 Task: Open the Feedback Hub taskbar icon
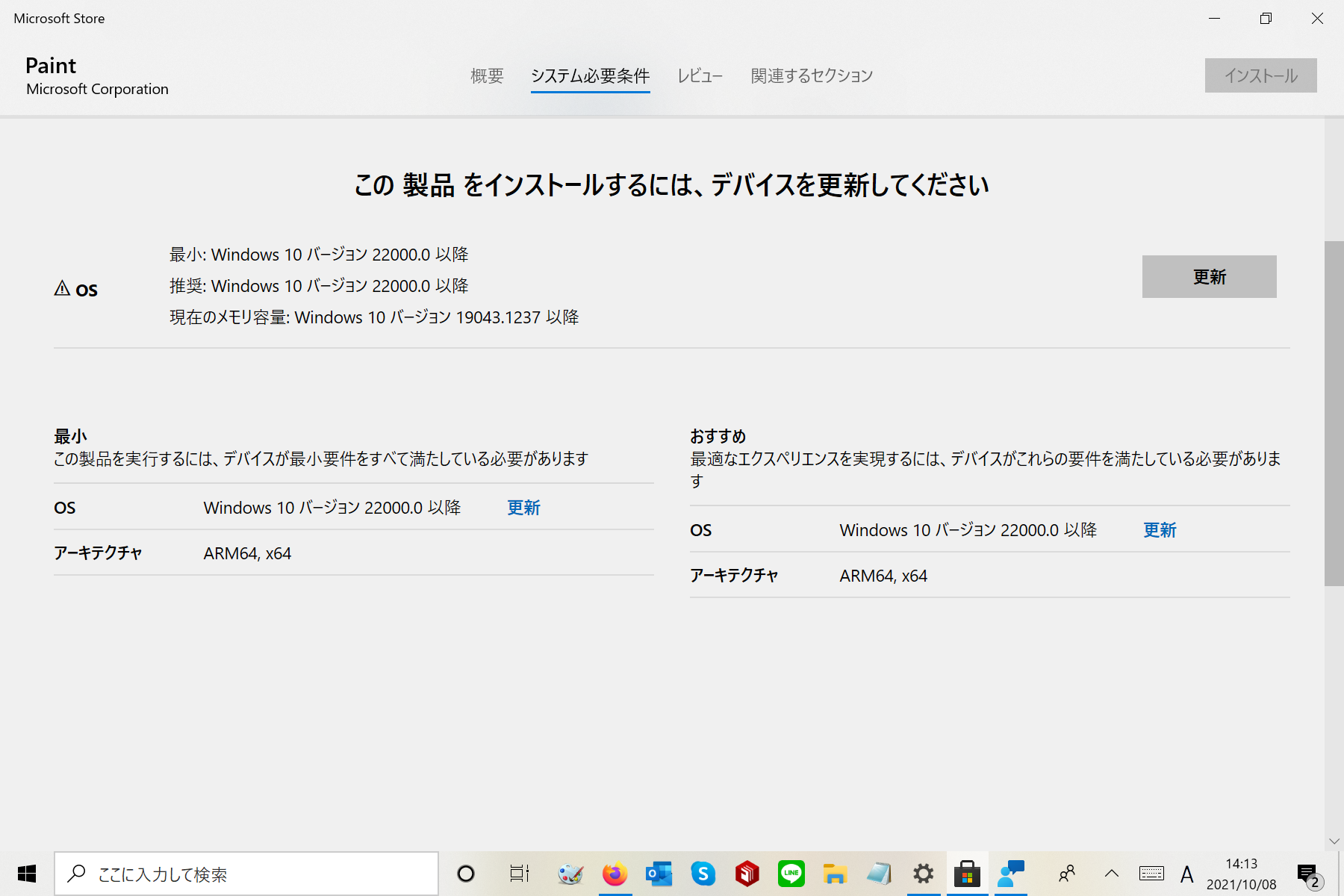click(1011, 874)
